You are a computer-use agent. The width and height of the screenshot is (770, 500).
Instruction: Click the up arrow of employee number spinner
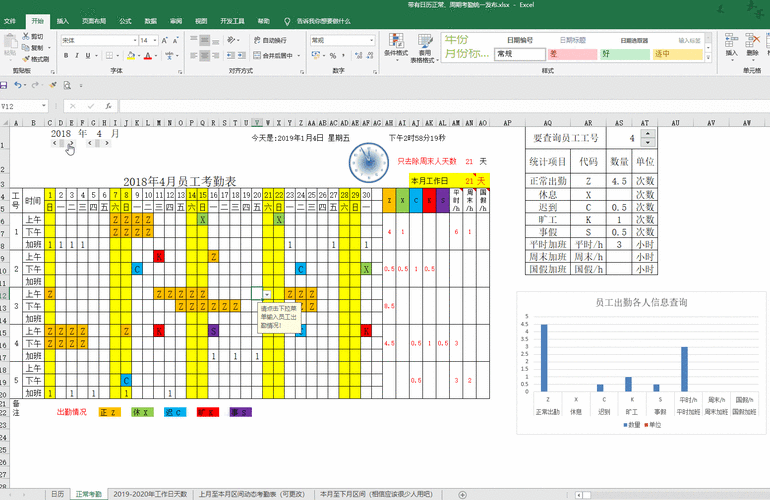[x=647, y=133]
